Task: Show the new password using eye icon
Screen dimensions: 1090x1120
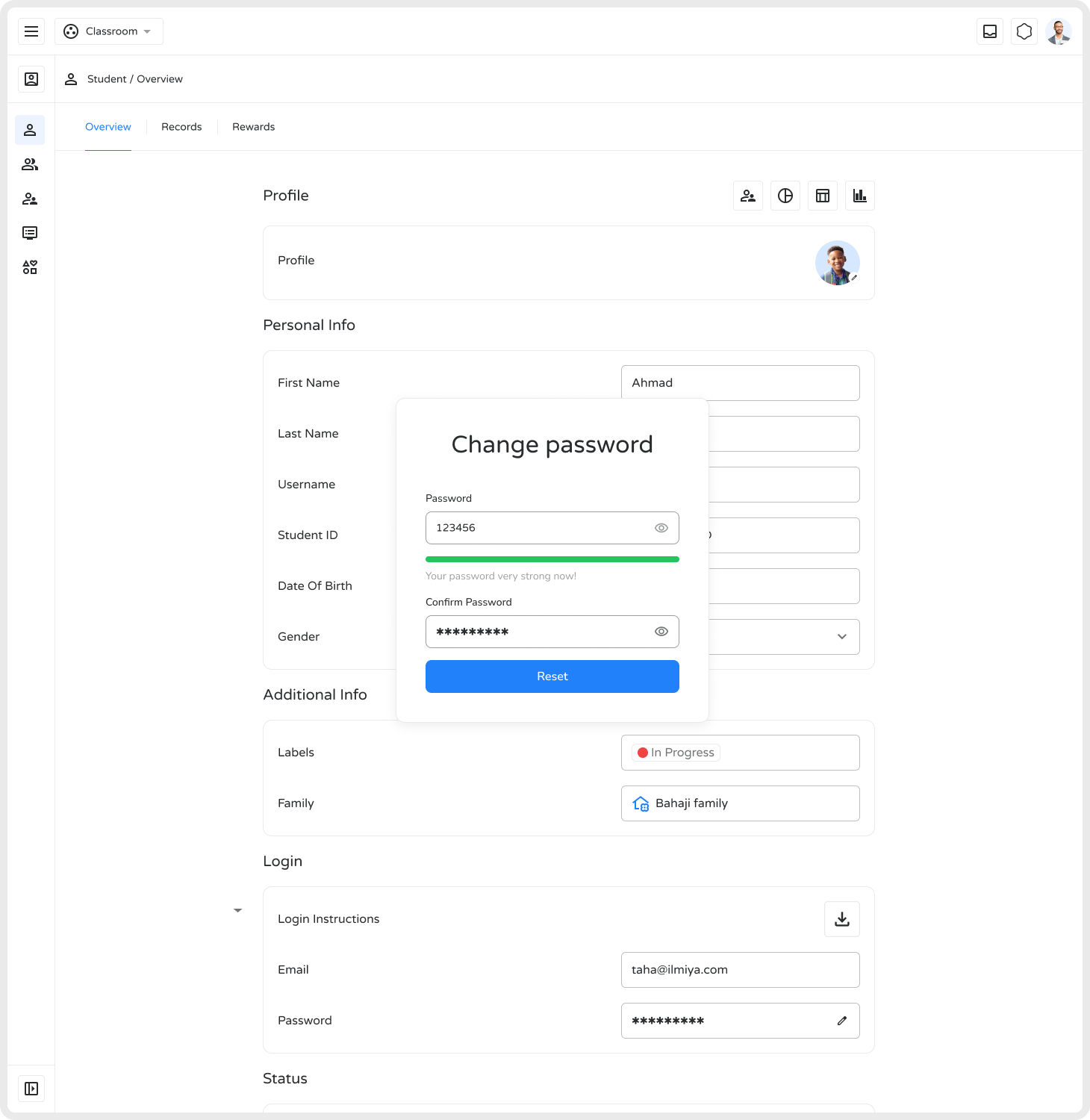Action: pos(661,528)
